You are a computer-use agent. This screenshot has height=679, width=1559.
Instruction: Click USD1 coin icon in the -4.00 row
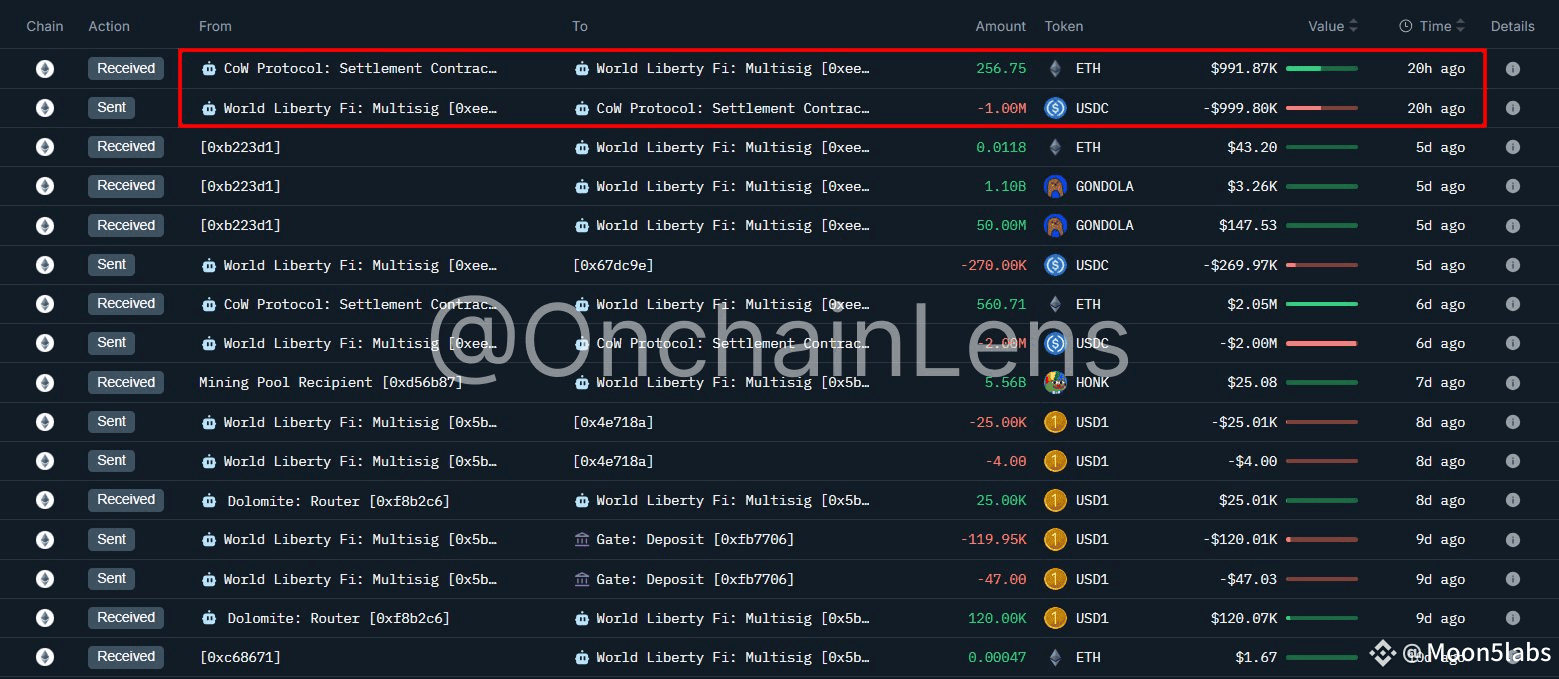pyautogui.click(x=1055, y=461)
